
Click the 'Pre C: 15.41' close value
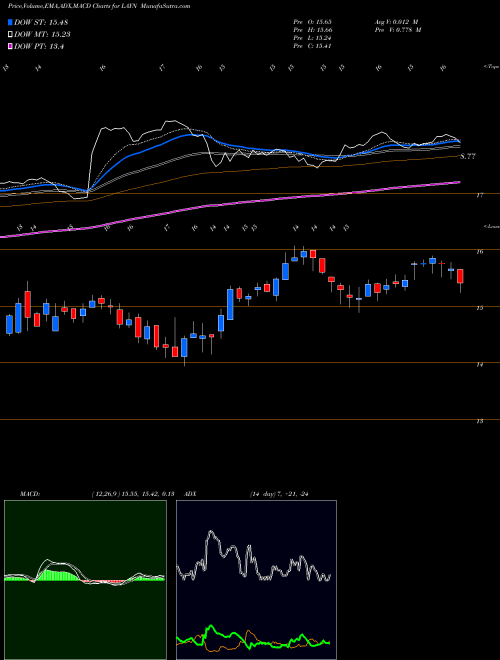[x=313, y=46]
